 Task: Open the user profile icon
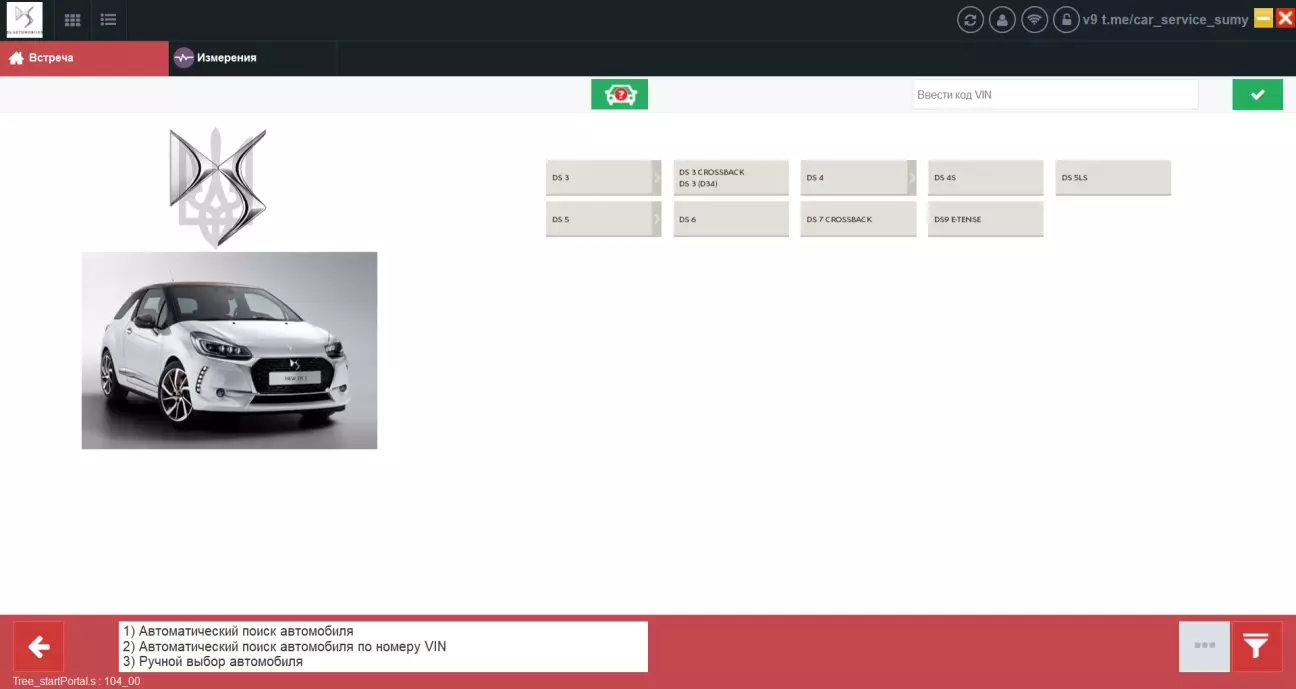pyautogui.click(x=1002, y=20)
